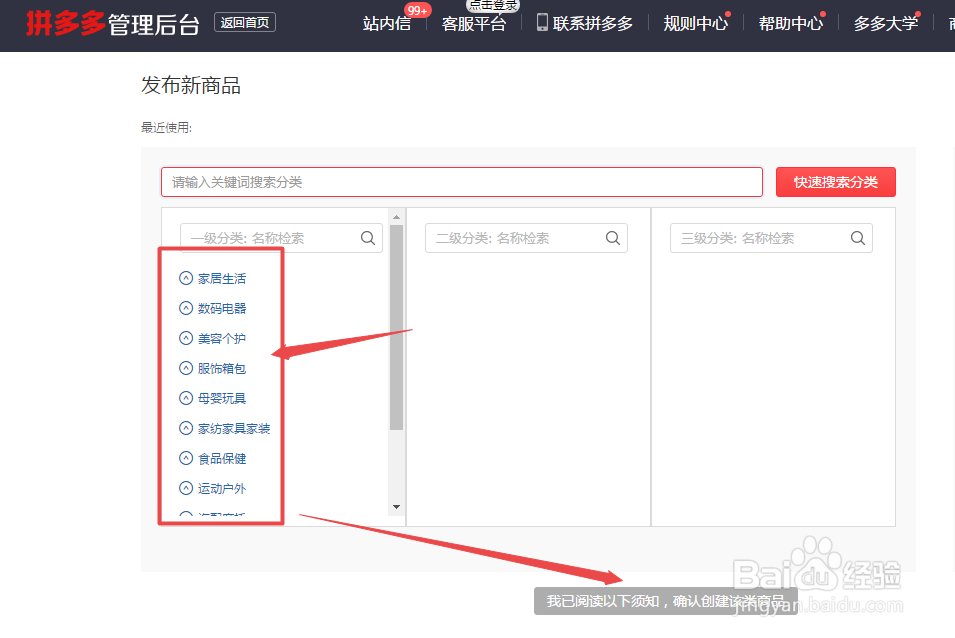Click the 二级分类 search magnifier icon

613,238
